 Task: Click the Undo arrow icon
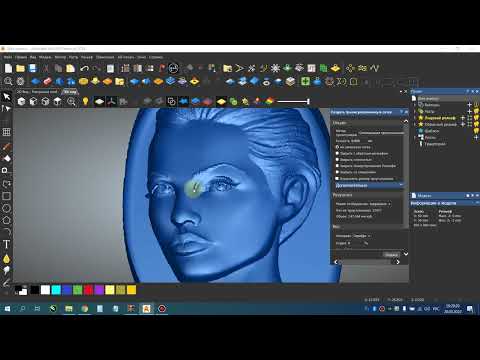84,68
